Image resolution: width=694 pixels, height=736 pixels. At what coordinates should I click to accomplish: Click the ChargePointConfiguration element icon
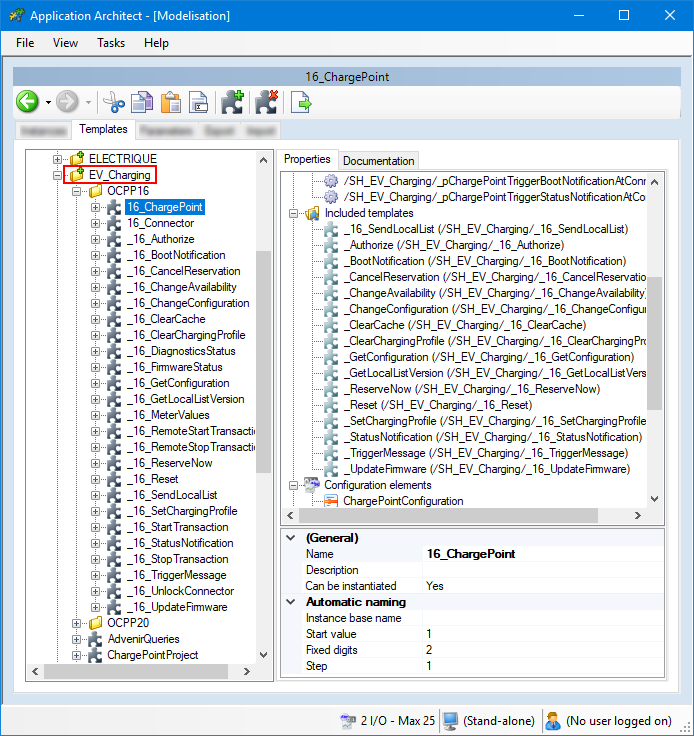pos(331,501)
